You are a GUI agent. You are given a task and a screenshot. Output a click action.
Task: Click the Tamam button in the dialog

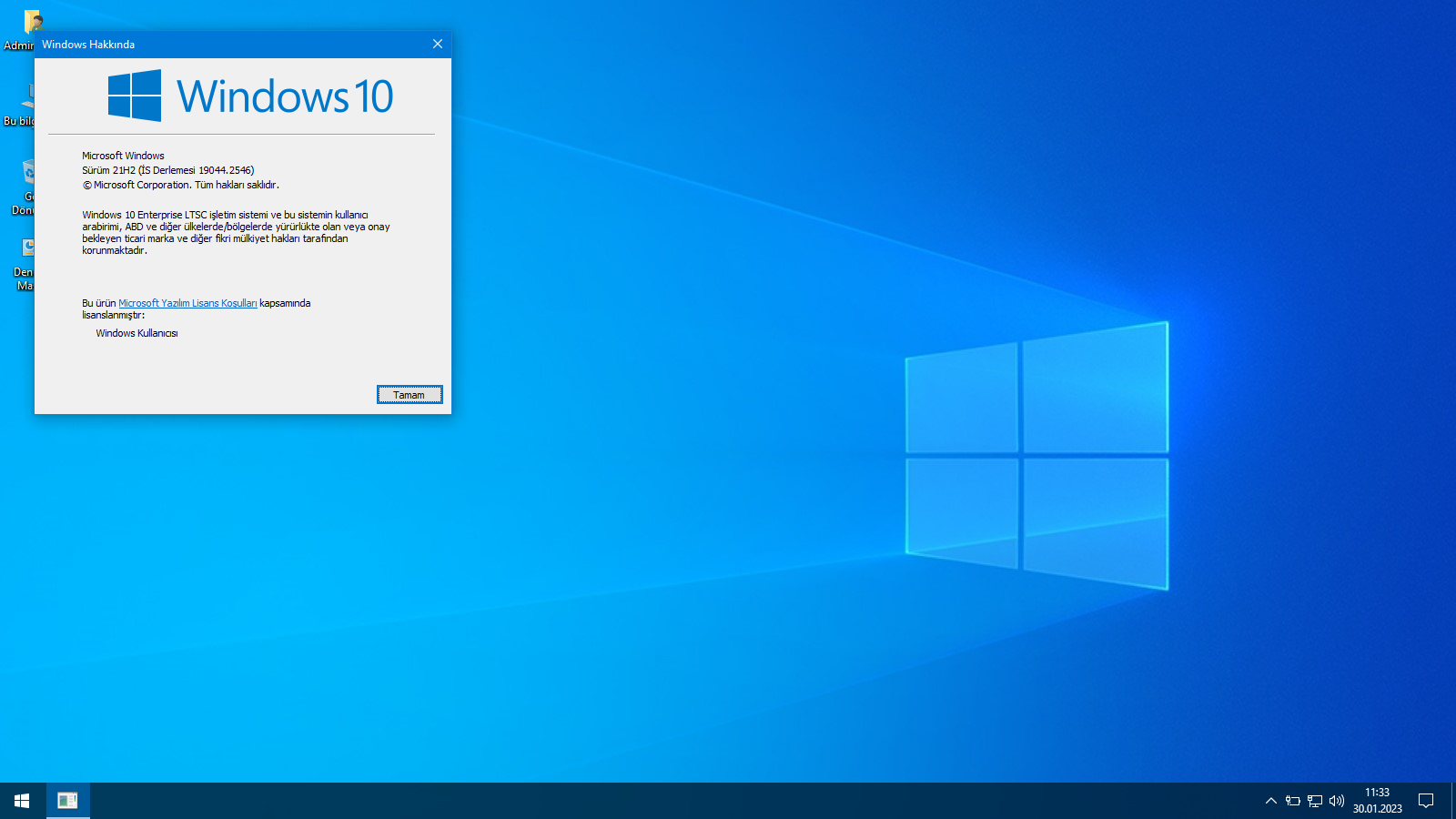tap(409, 394)
